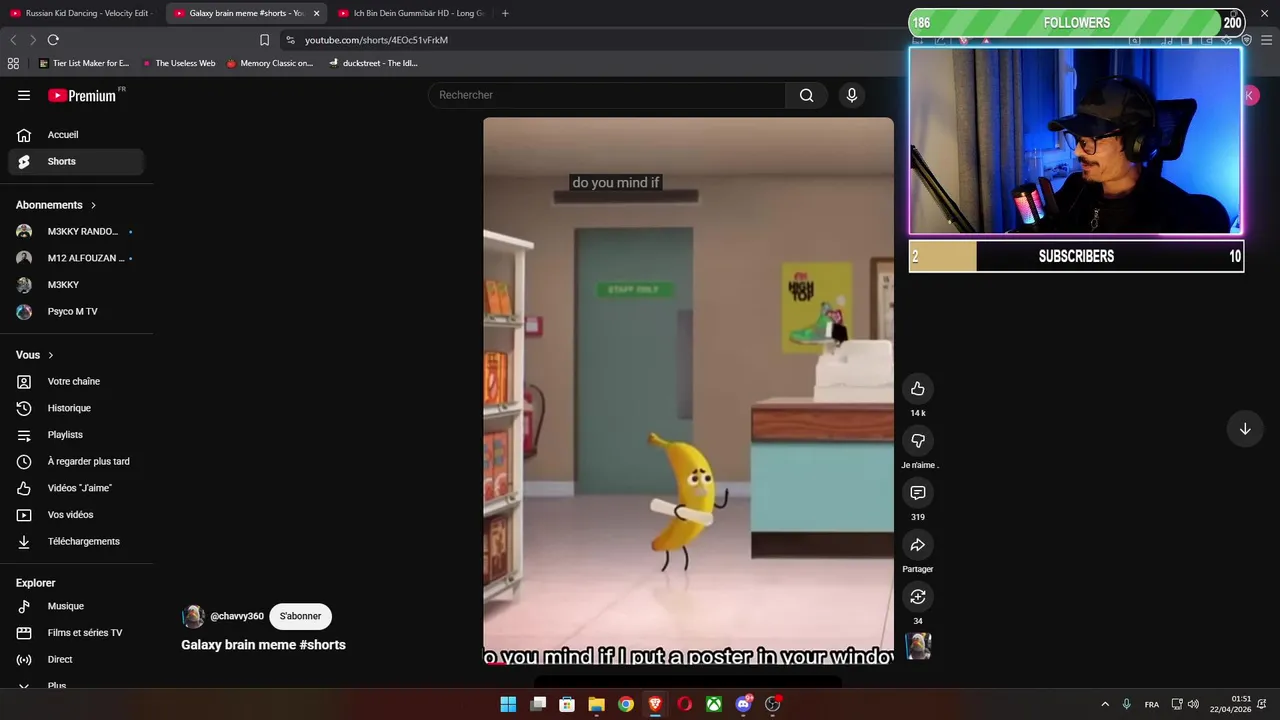The height and width of the screenshot is (720, 1280).
Task: Open Opera from taskbar
Action: pyautogui.click(x=684, y=704)
